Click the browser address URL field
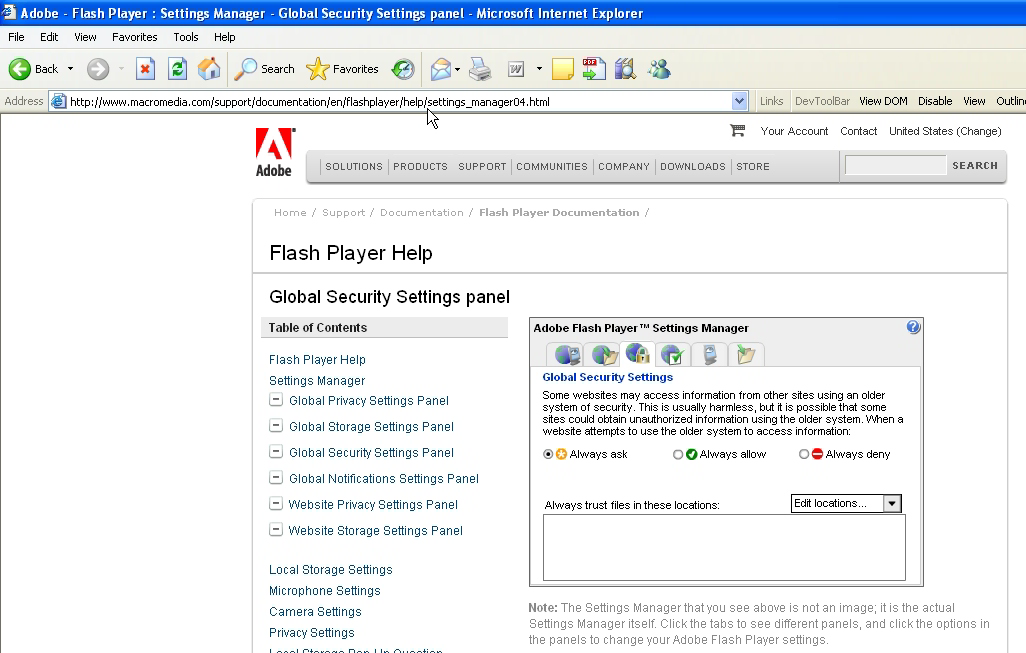Viewport: 1026px width, 653px height. point(399,101)
